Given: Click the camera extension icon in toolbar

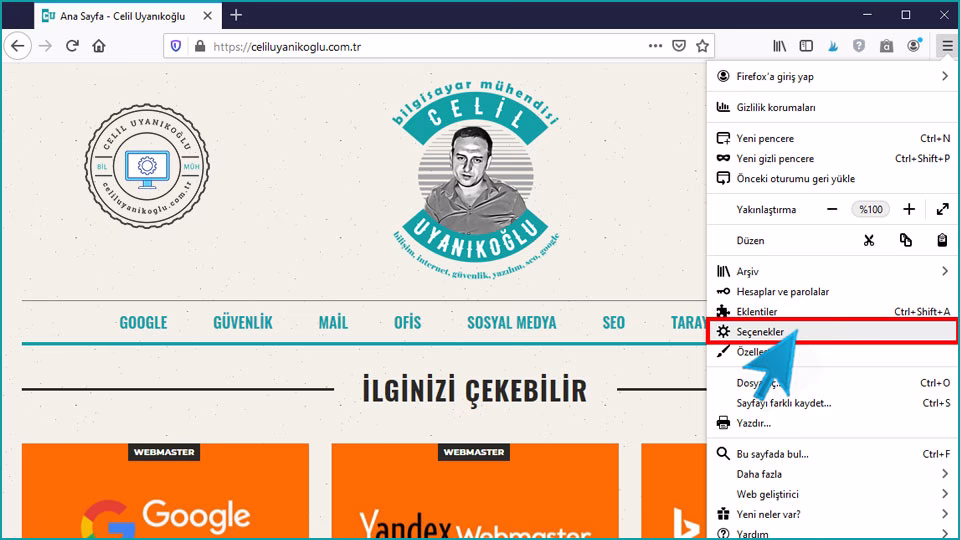Looking at the screenshot, I should click(x=886, y=46).
